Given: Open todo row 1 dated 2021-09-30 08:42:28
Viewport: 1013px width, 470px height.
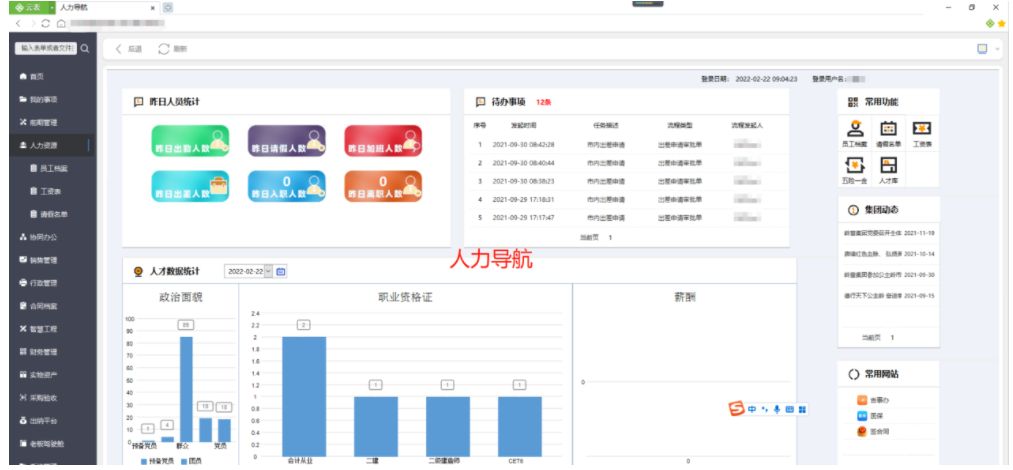Looking at the screenshot, I should click(627, 144).
